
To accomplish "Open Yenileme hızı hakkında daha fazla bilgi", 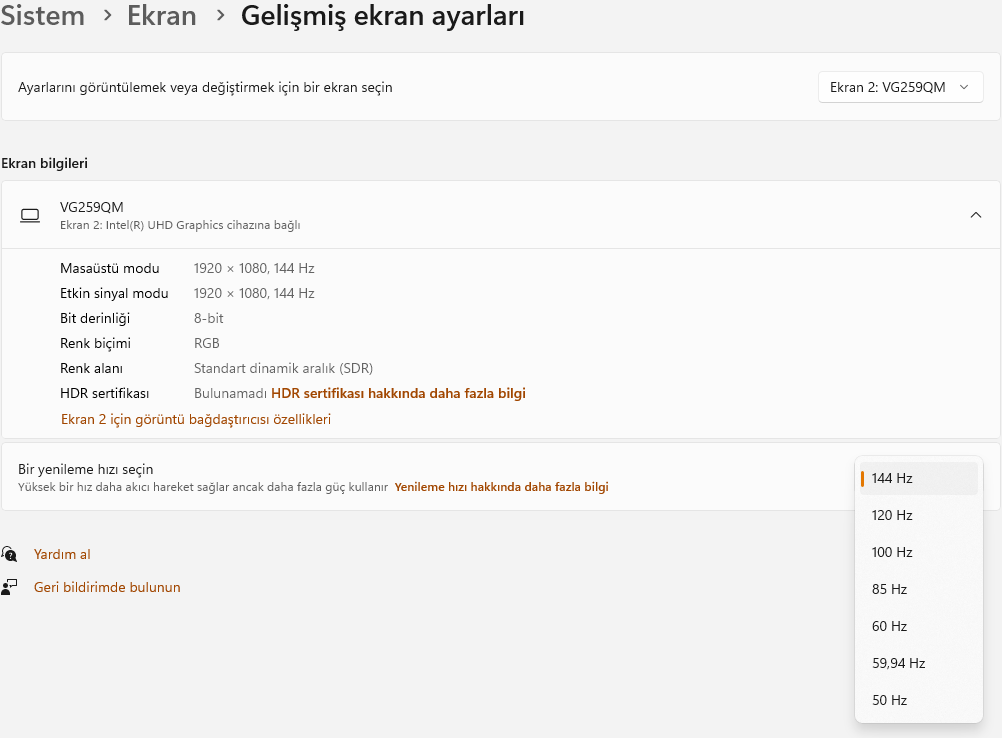I will pyautogui.click(x=501, y=487).
